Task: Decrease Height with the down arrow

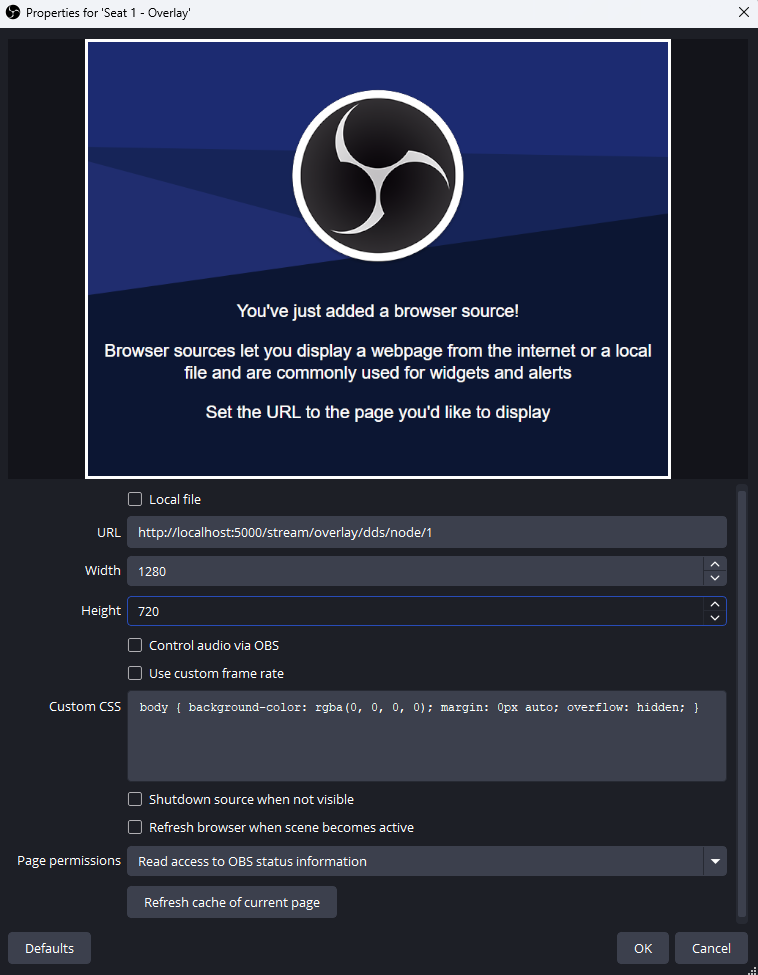Action: (715, 618)
